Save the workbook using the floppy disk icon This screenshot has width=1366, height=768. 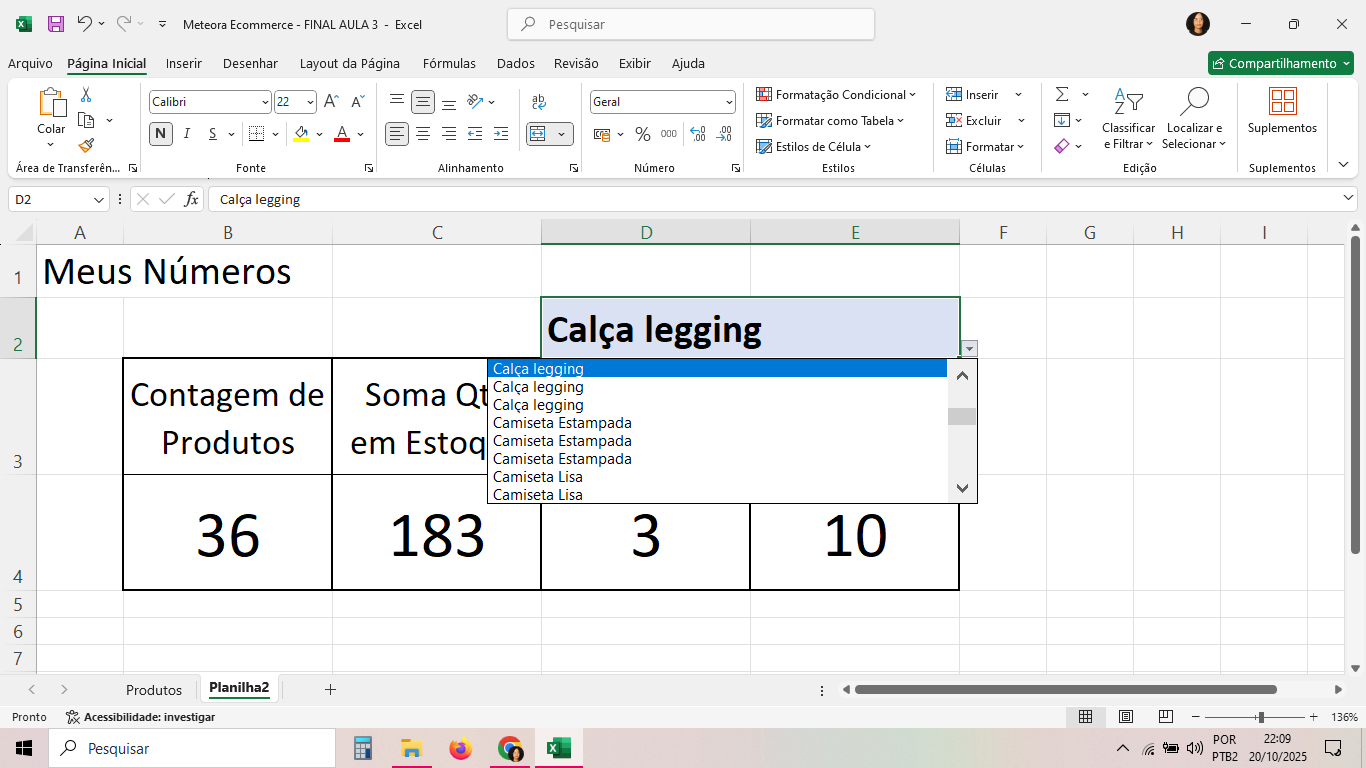(x=56, y=24)
